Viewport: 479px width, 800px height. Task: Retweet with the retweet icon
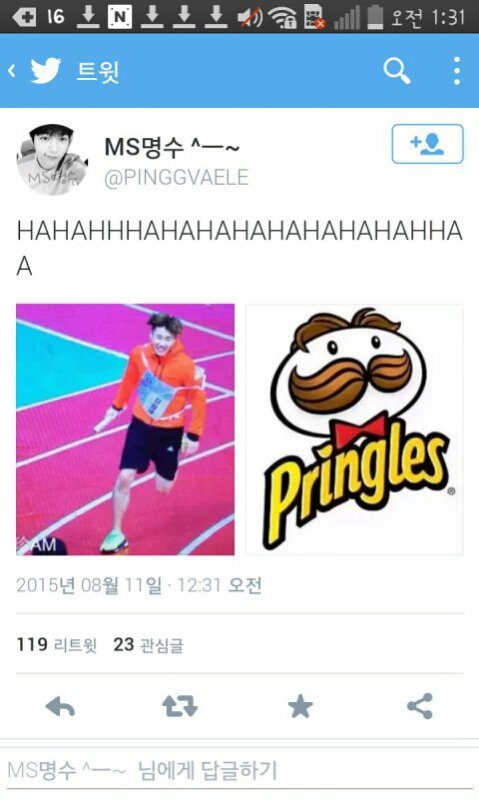(180, 707)
